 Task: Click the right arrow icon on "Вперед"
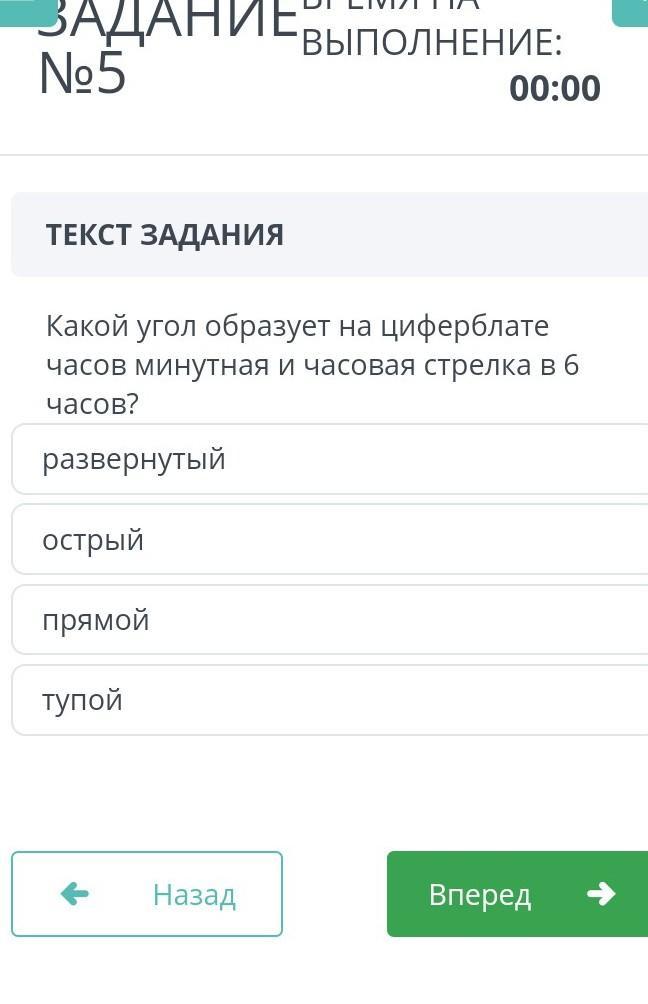click(601, 893)
